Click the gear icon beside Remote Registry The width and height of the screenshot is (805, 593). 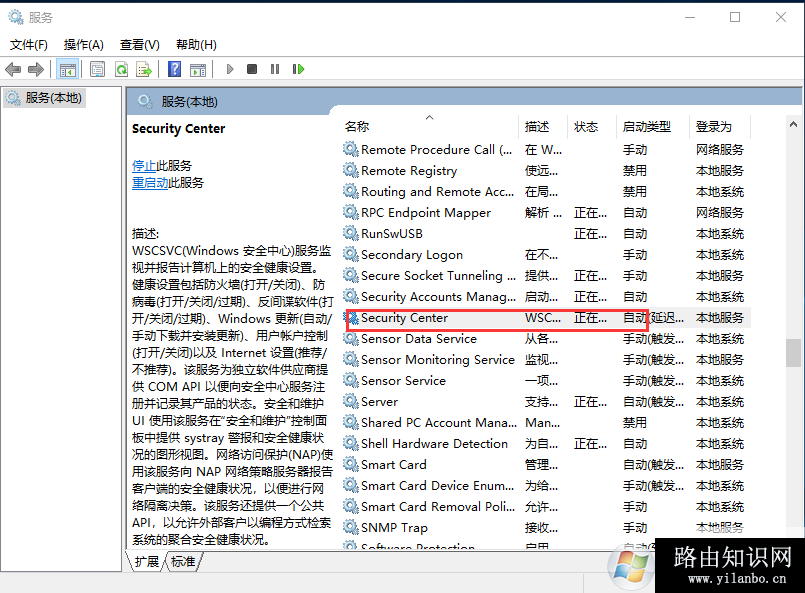[x=351, y=170]
